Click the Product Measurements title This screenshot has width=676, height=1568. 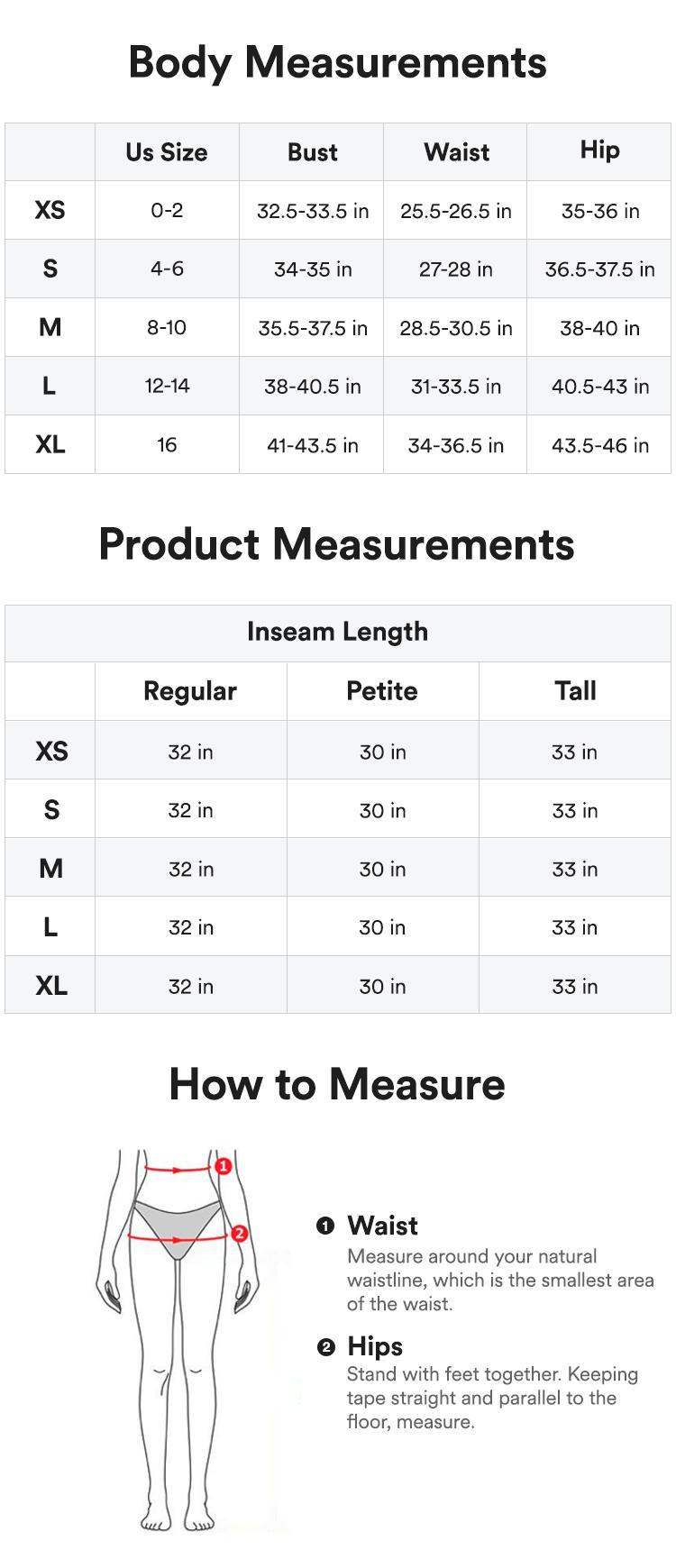click(336, 544)
